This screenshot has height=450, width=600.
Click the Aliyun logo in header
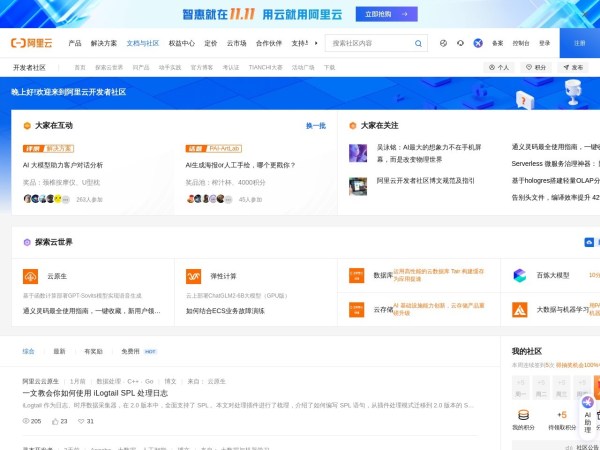click(32, 43)
